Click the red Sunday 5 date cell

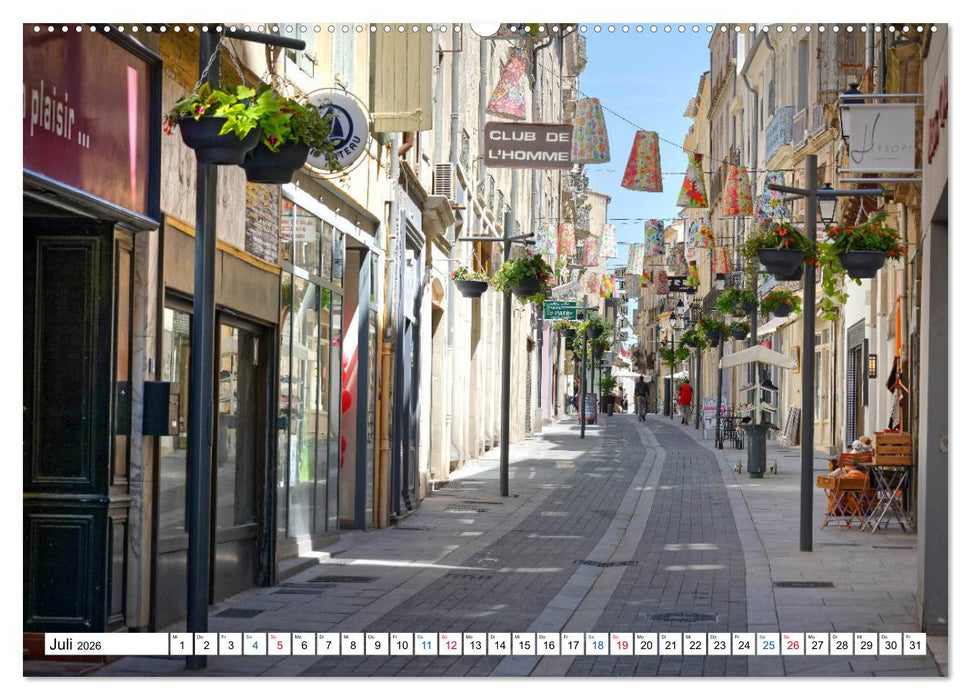(279, 644)
